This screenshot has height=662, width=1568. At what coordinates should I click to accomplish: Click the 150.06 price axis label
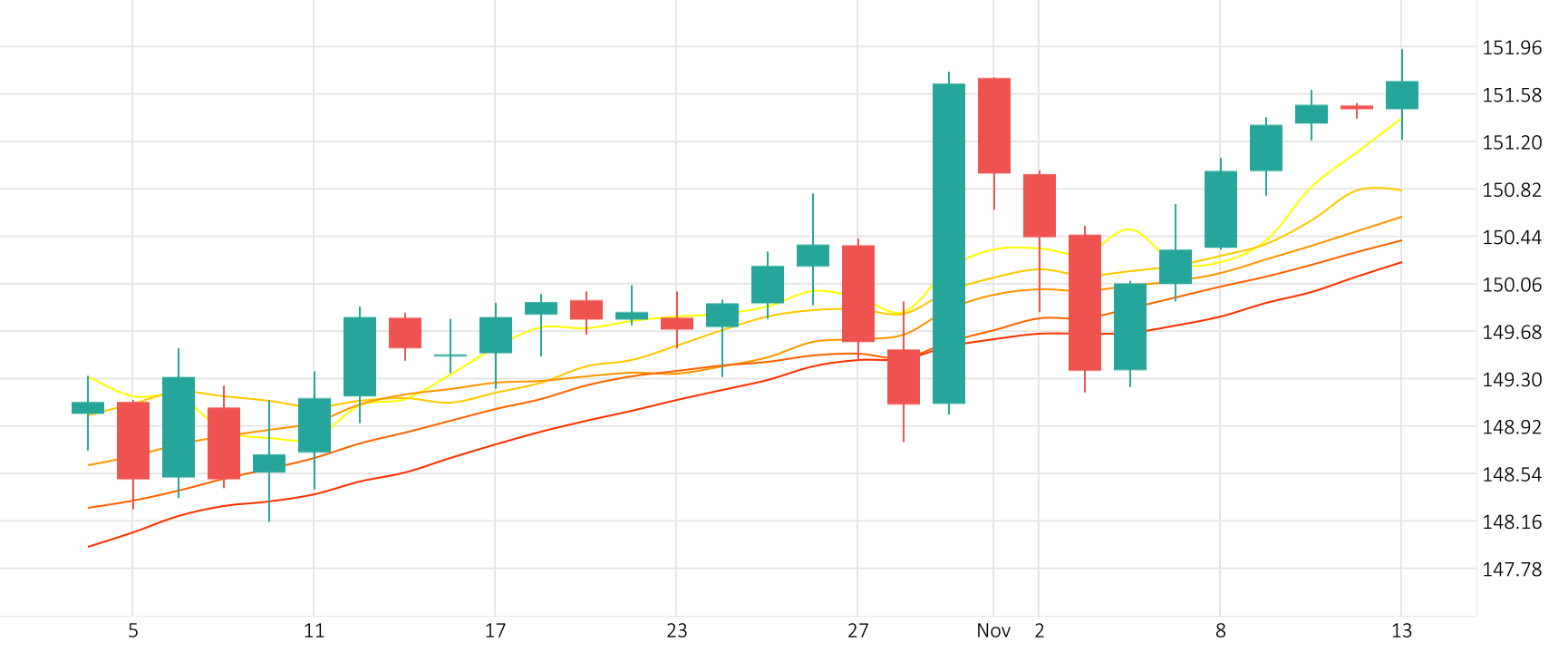1511,285
